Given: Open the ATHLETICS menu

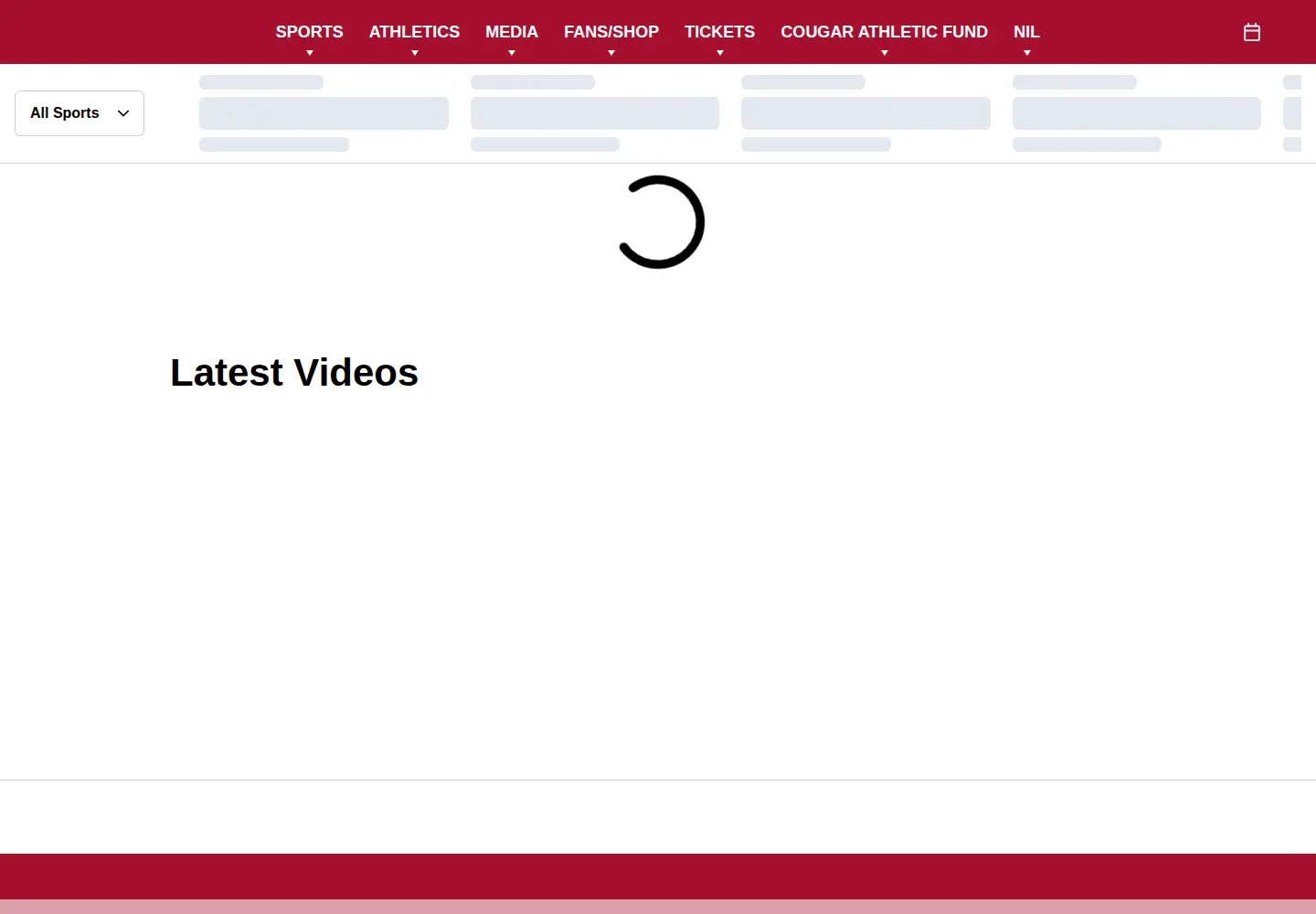Looking at the screenshot, I should pos(414,32).
